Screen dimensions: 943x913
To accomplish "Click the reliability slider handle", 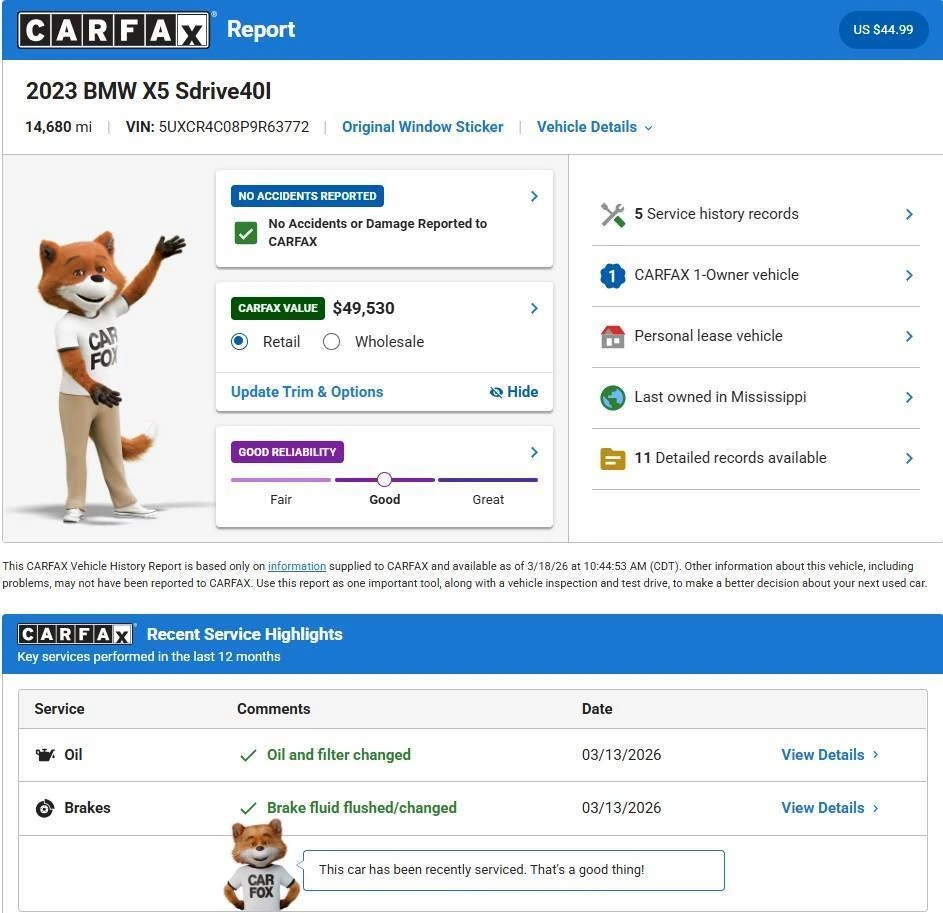I will [x=384, y=479].
